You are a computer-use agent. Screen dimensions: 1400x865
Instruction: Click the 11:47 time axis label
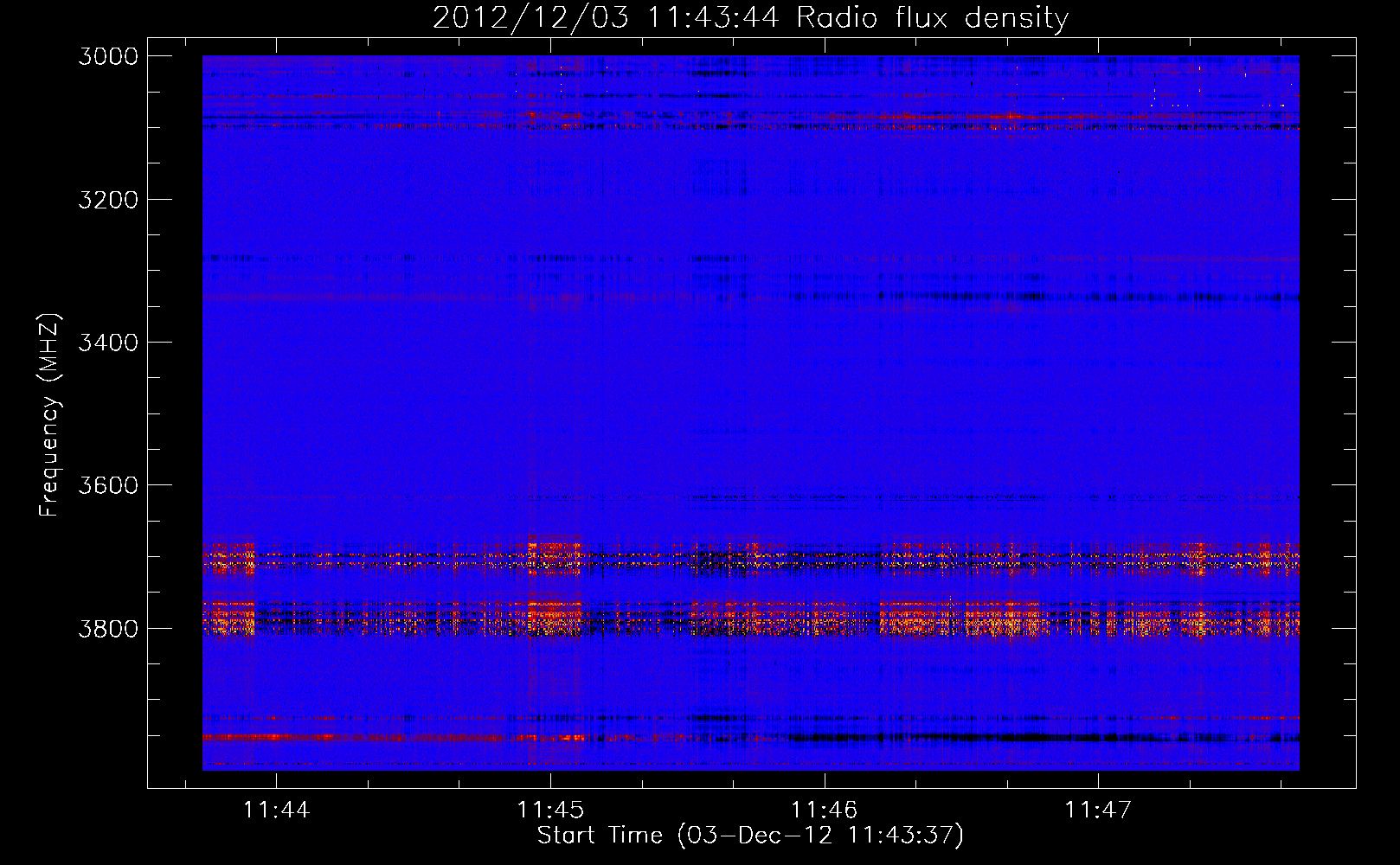tap(1097, 810)
